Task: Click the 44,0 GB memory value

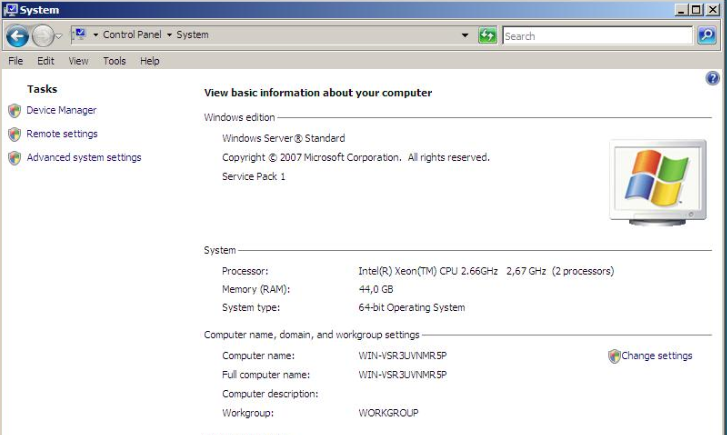Action: click(x=376, y=289)
